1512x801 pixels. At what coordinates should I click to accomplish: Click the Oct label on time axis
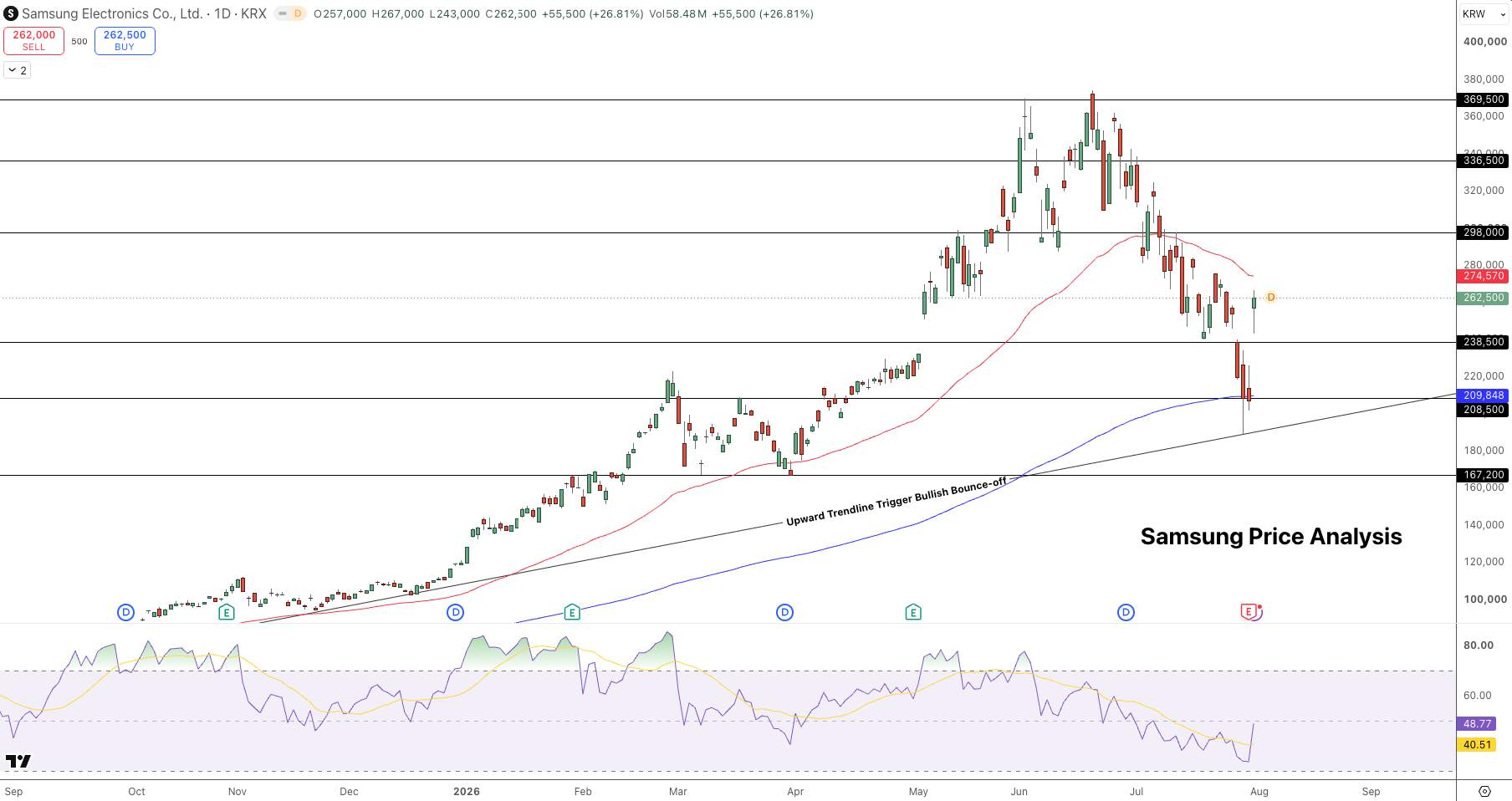(136, 791)
